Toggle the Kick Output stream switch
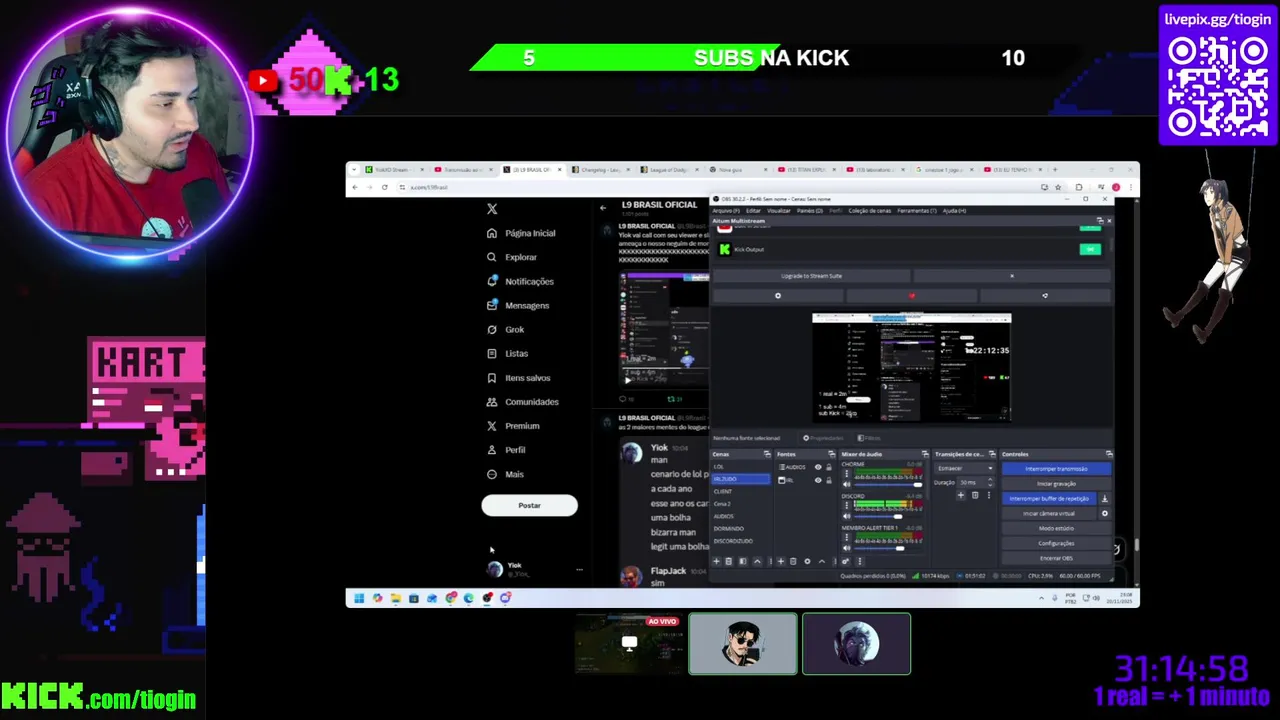 tap(1090, 249)
